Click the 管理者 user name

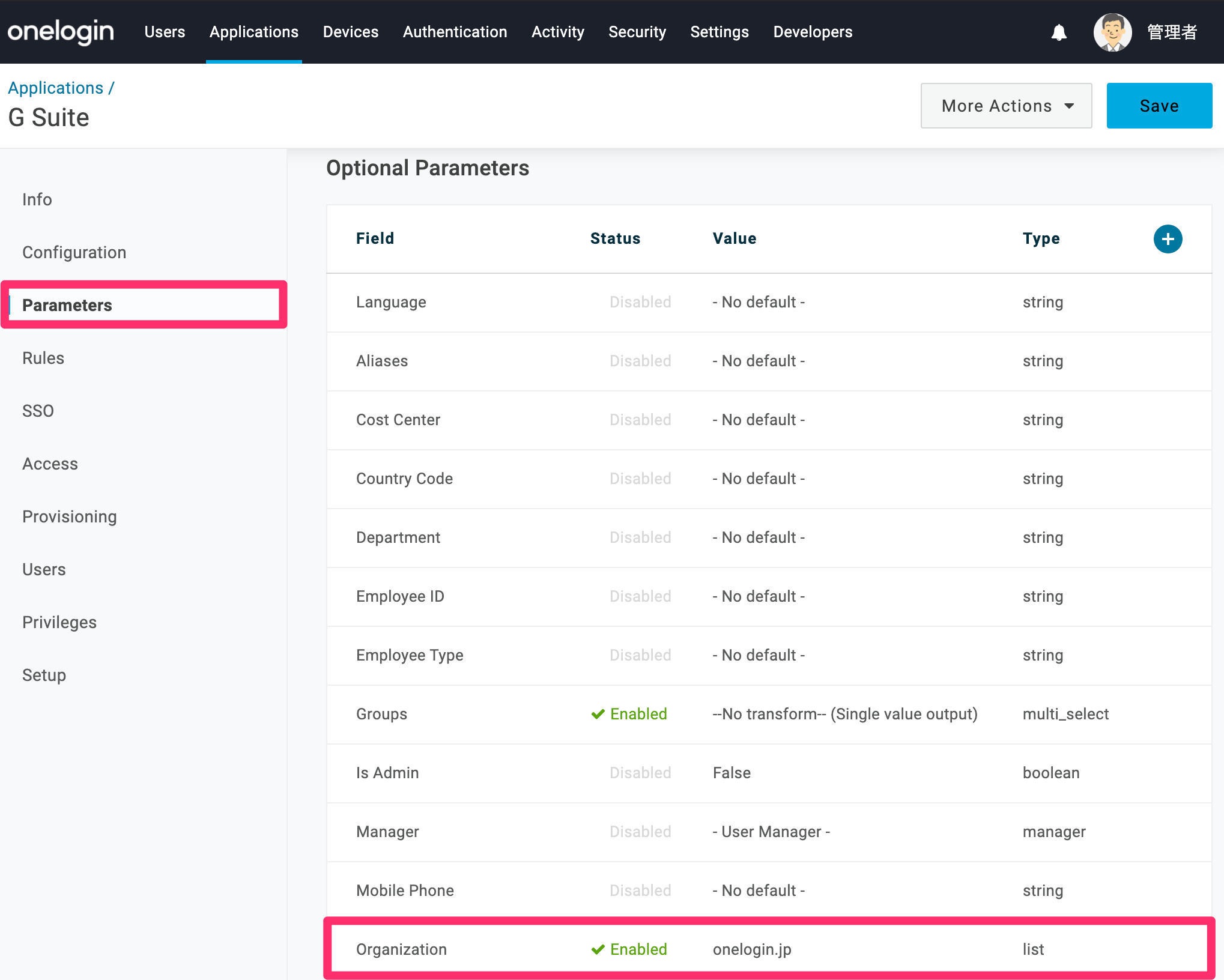pos(1172,32)
